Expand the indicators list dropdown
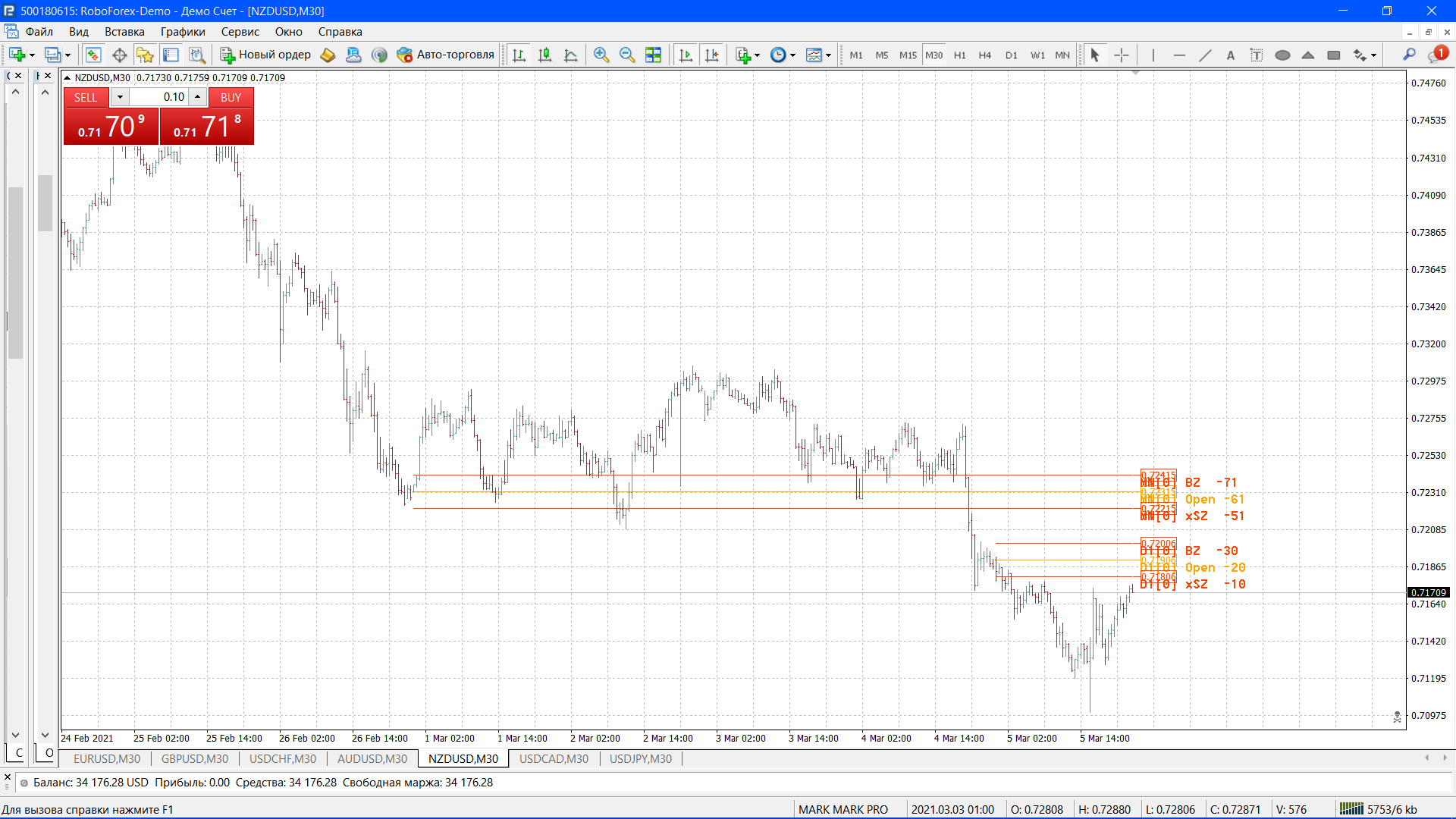The height and width of the screenshot is (819, 1456). 757,55
